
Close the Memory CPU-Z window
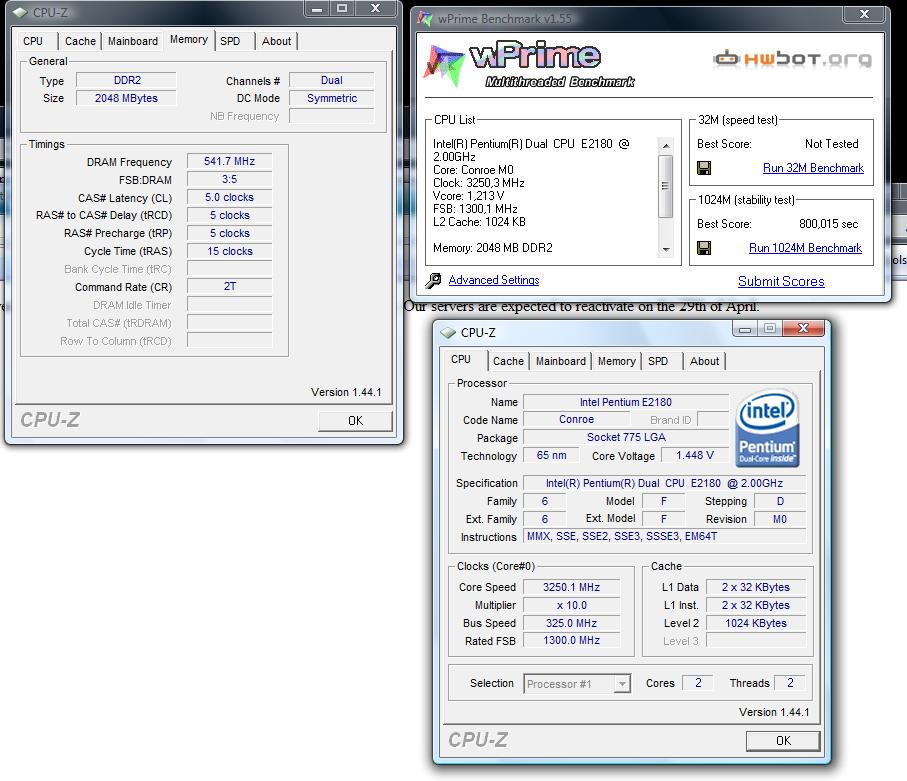(x=375, y=8)
